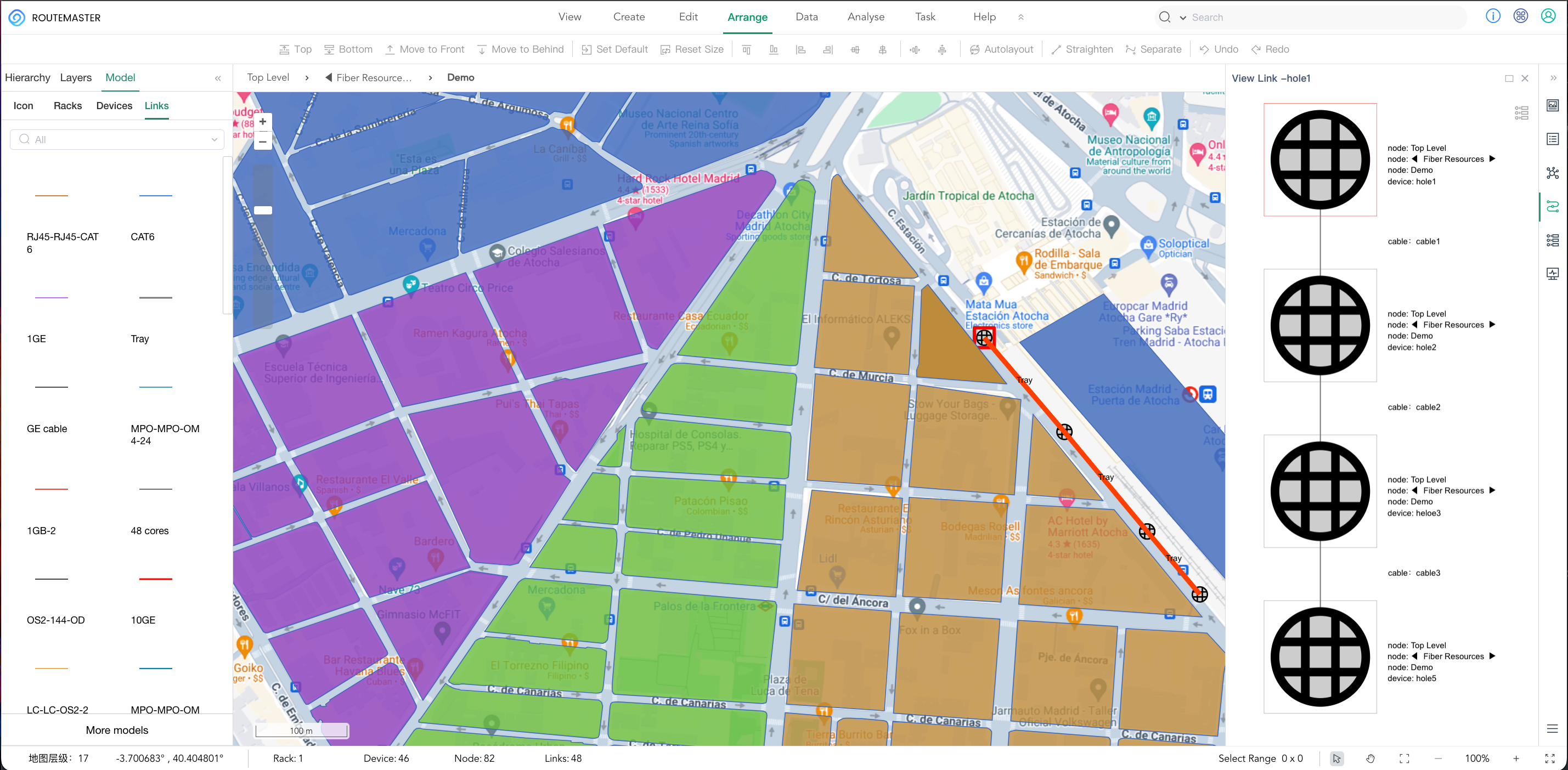The height and width of the screenshot is (770, 1568).
Task: Click the tree view icon in View Link panel
Action: 1521,112
